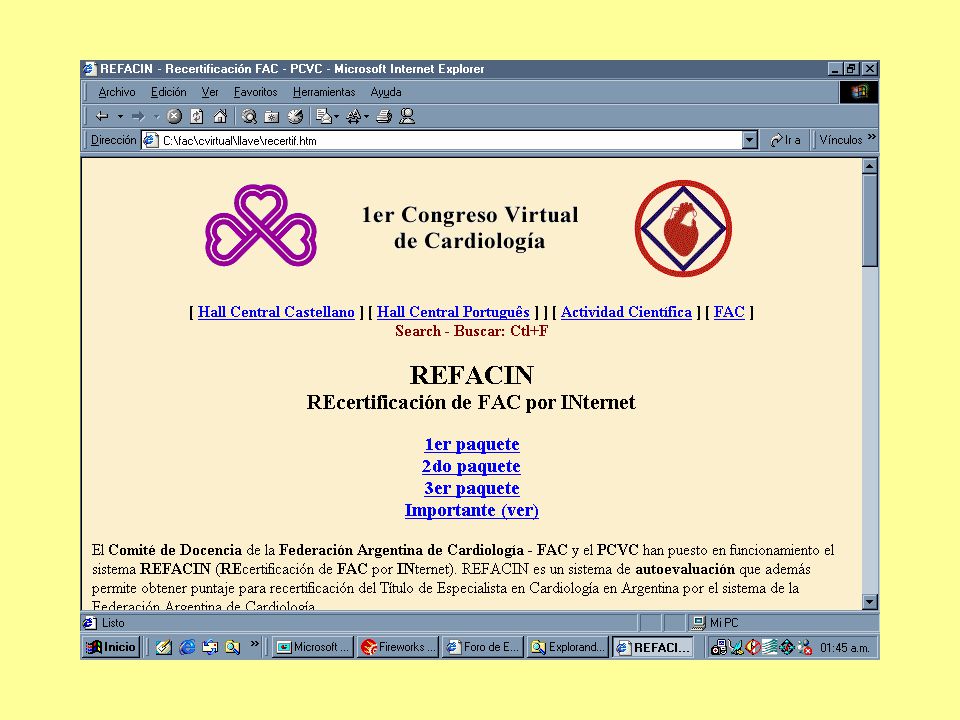960x720 pixels.
Task: Click the vertical scrollbar thumb
Action: pos(869,220)
